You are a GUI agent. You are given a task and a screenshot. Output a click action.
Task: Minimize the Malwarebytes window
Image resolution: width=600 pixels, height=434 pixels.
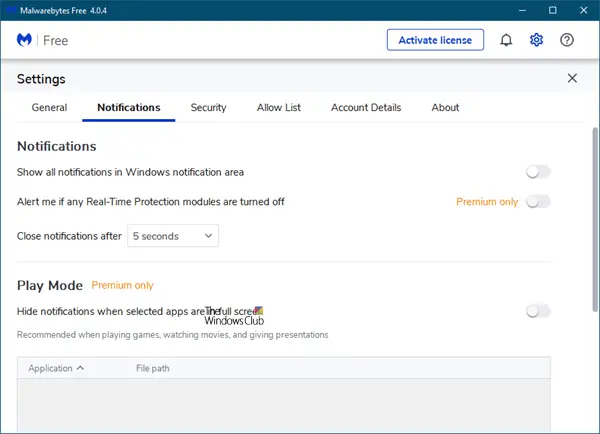522,10
